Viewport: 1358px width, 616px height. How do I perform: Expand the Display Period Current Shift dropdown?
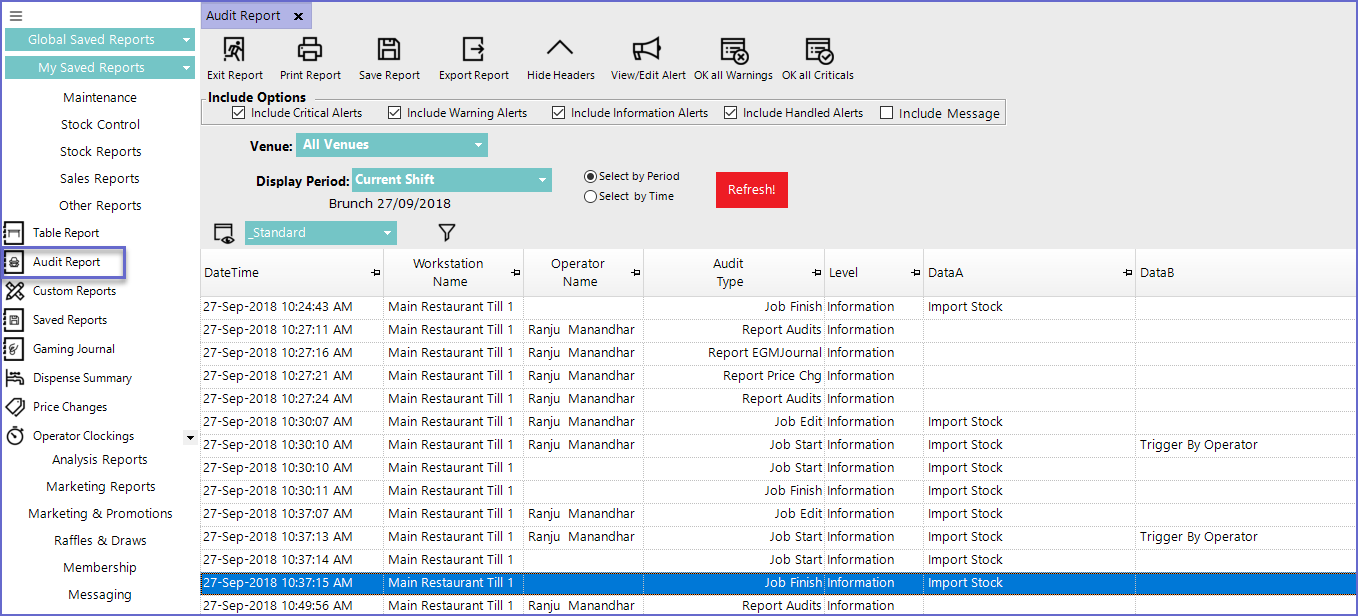pos(451,180)
